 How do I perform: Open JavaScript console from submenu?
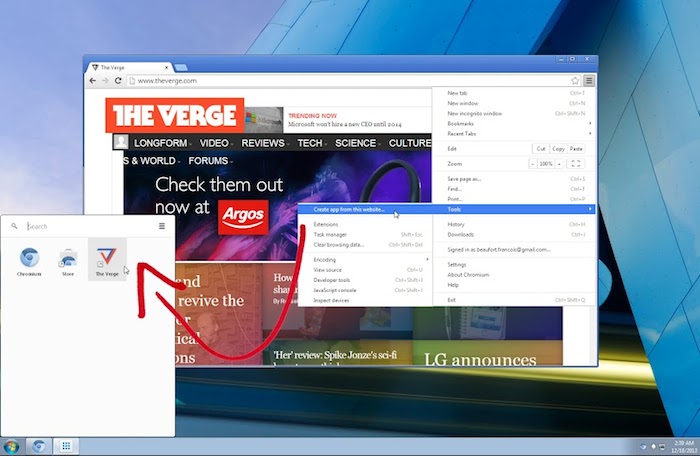[x=365, y=290]
